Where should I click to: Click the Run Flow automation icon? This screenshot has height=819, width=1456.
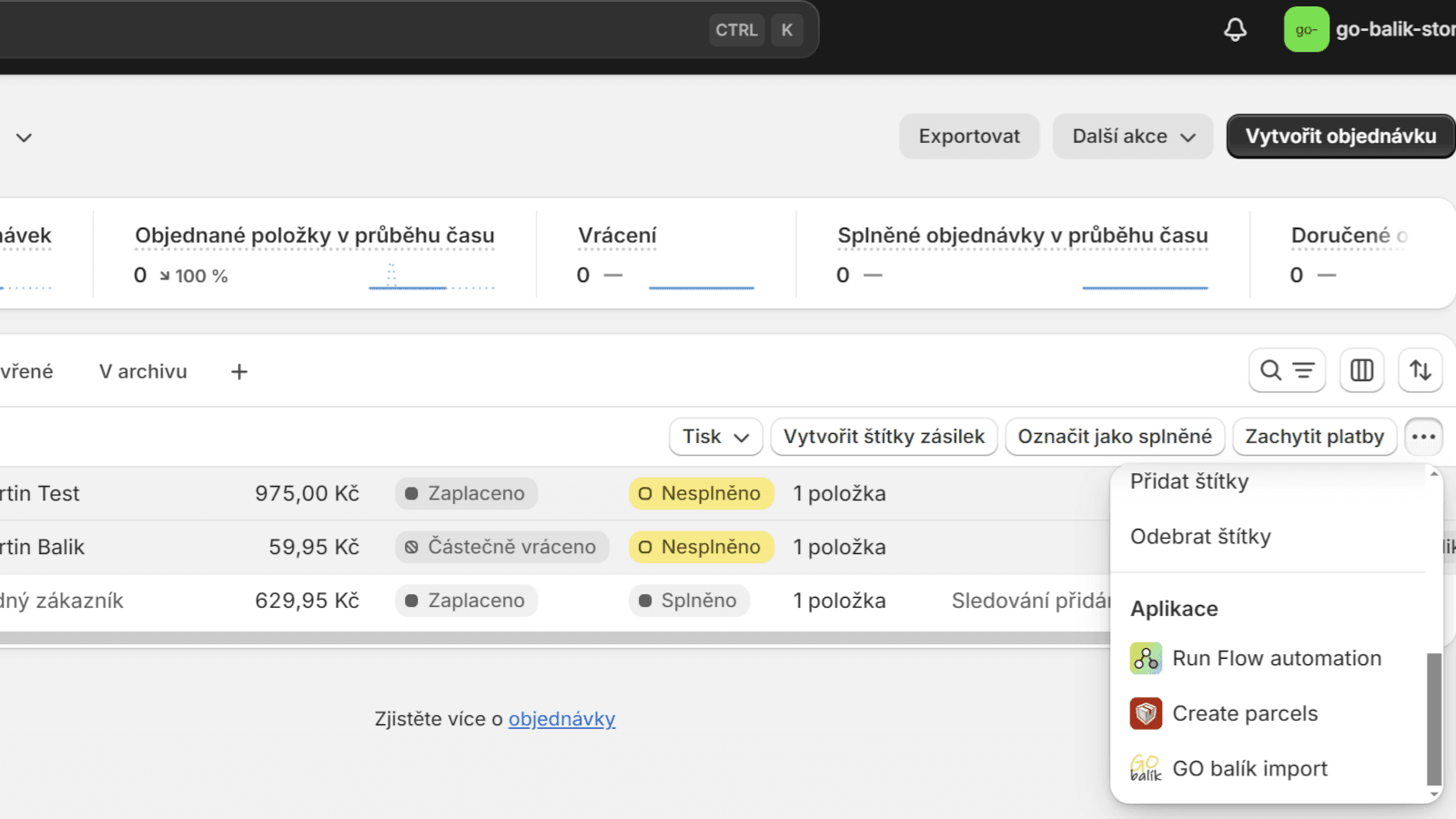(1146, 658)
